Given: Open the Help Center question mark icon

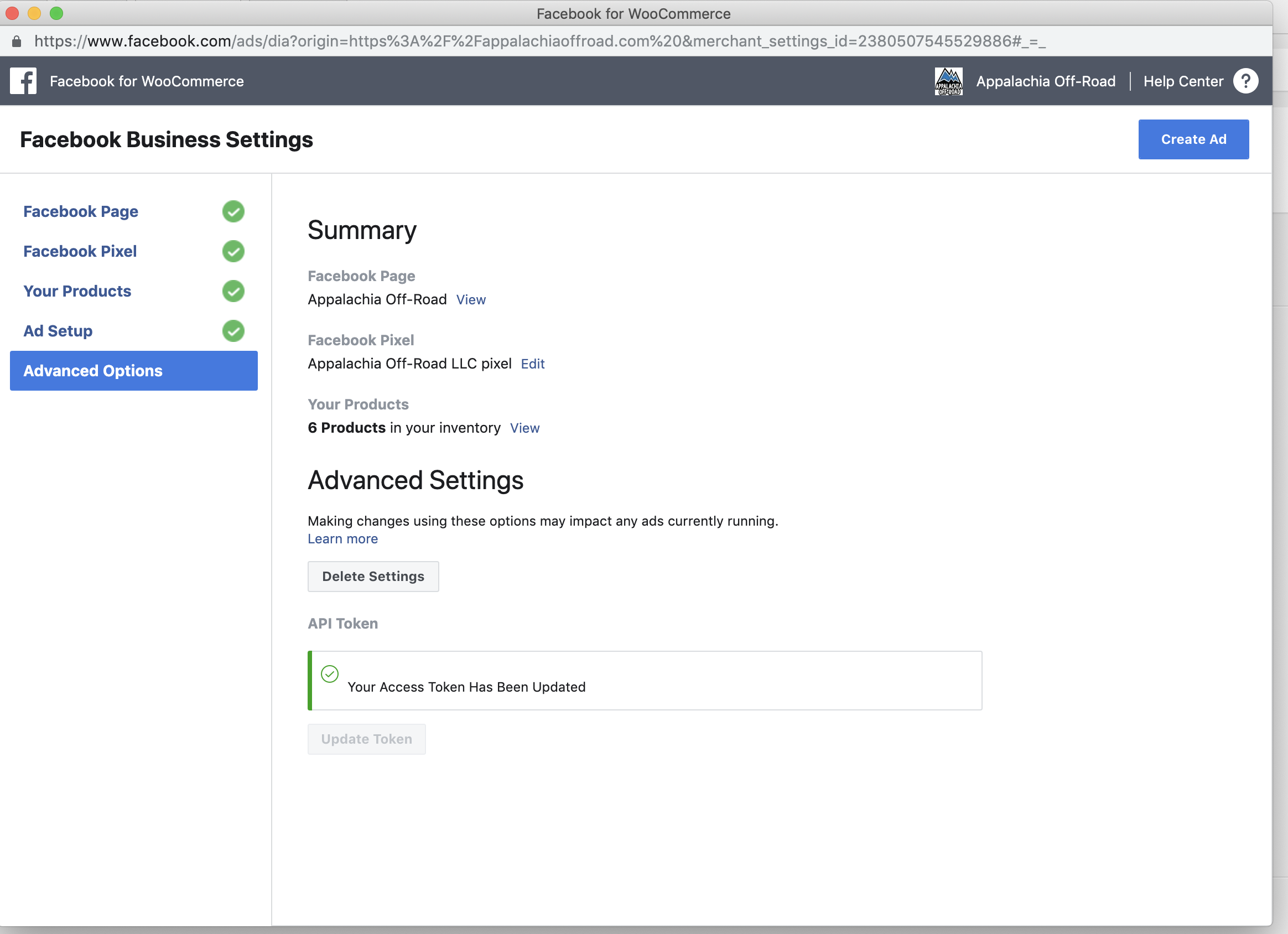Looking at the screenshot, I should click(x=1245, y=81).
